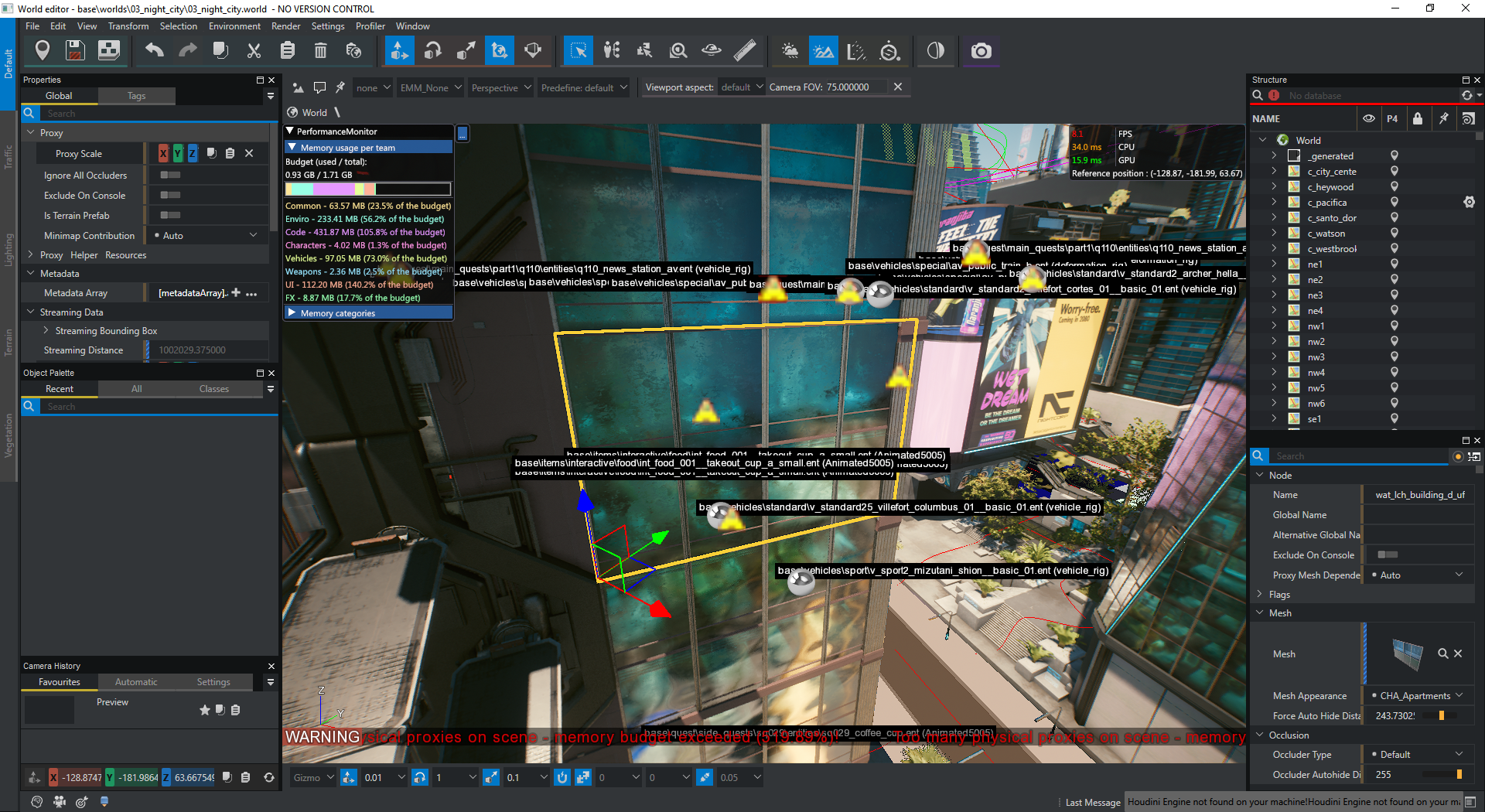Screen dimensions: 1485x812
Task: Switch to the Tags tab
Action: (137, 96)
